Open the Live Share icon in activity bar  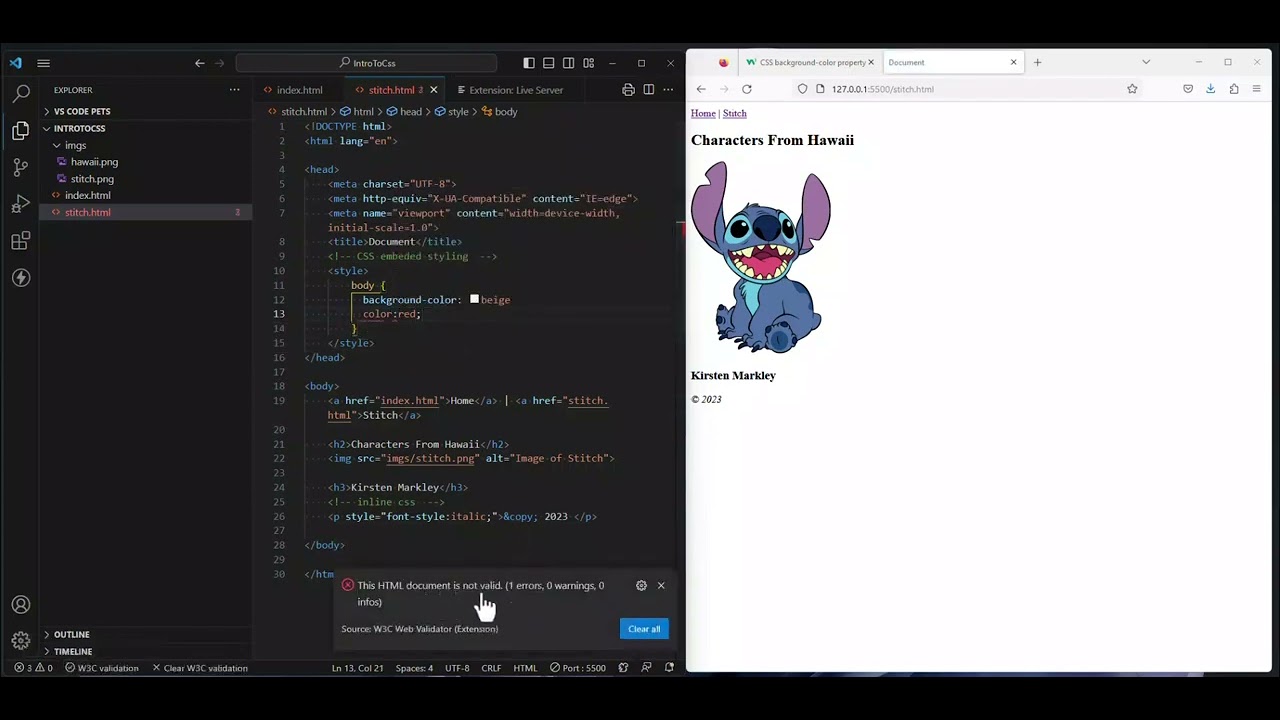(x=21, y=278)
